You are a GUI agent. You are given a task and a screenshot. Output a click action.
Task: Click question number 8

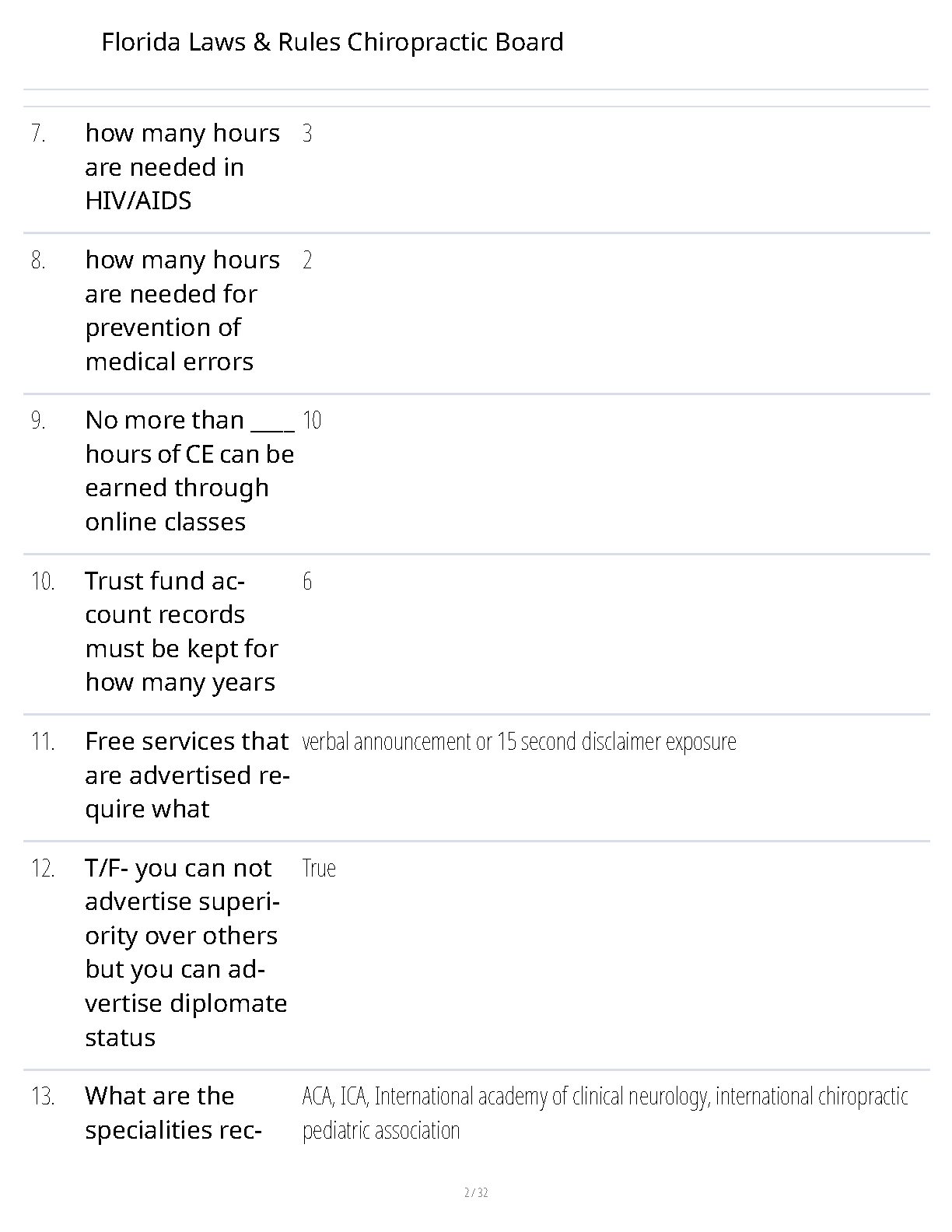point(38,260)
